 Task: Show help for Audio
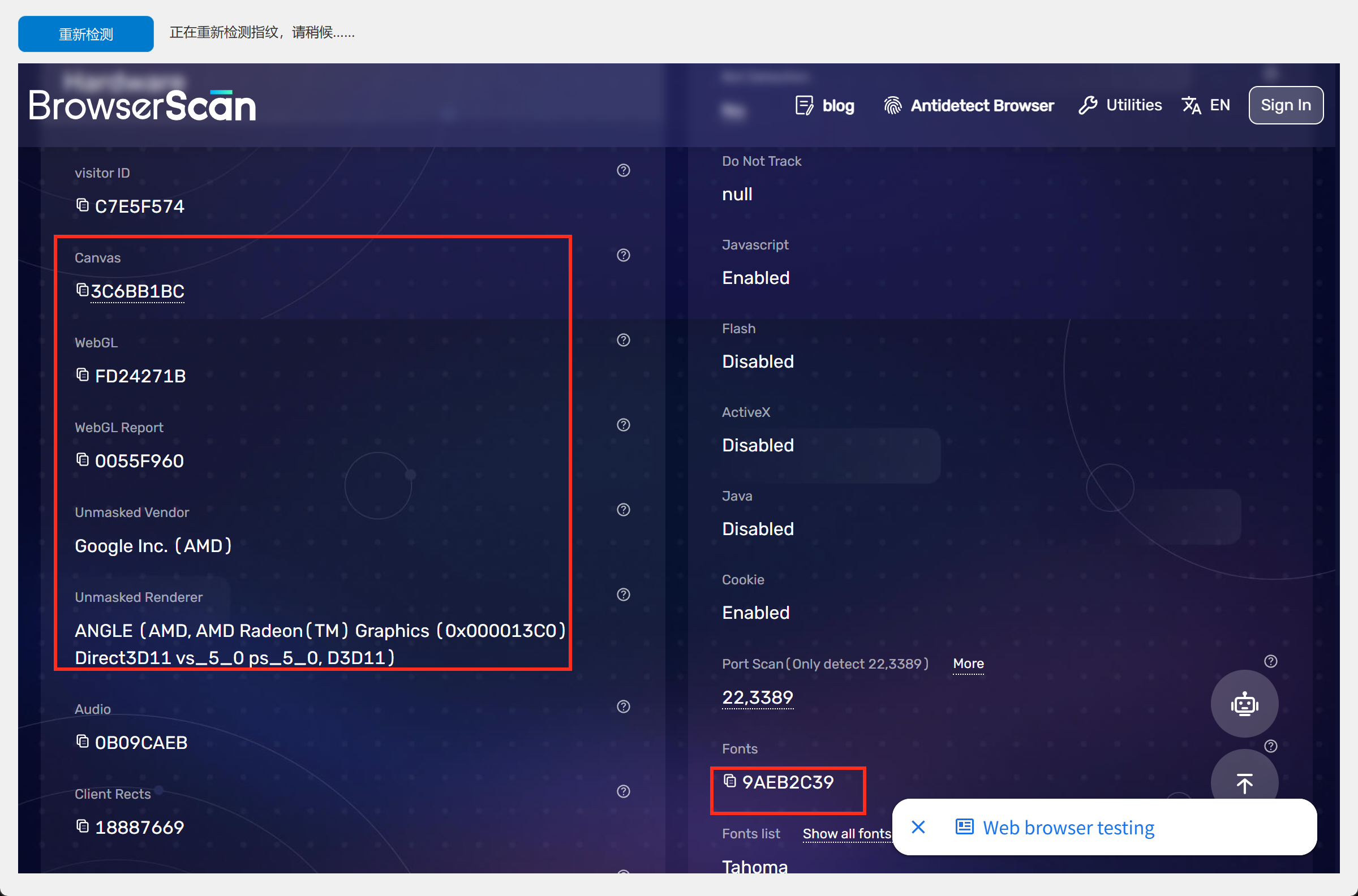click(624, 707)
